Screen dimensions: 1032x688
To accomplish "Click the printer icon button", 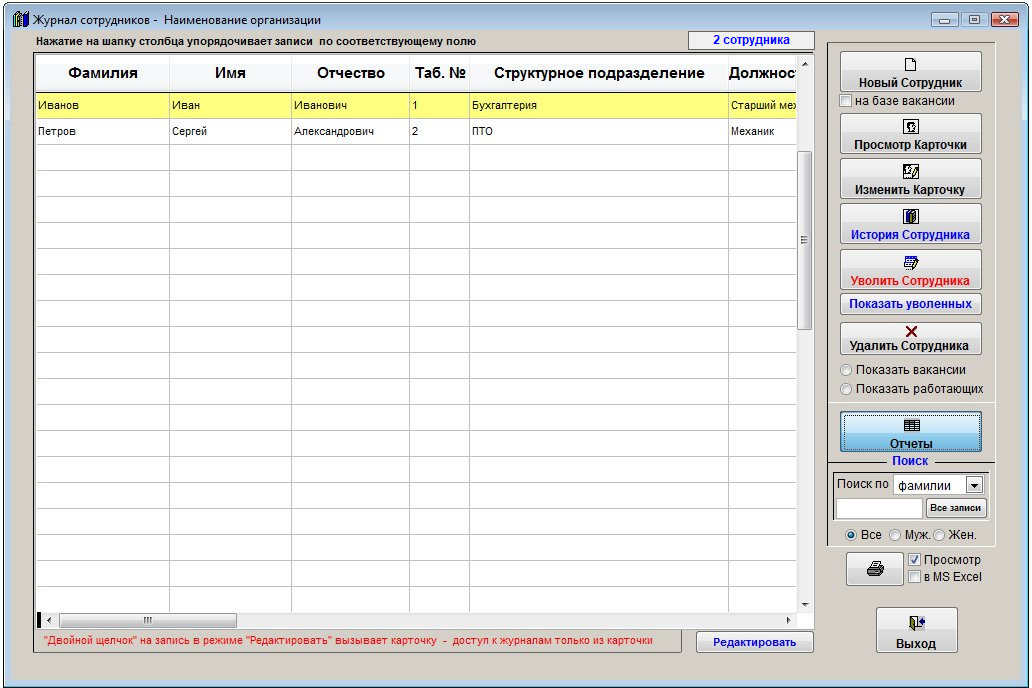I will pos(875,568).
